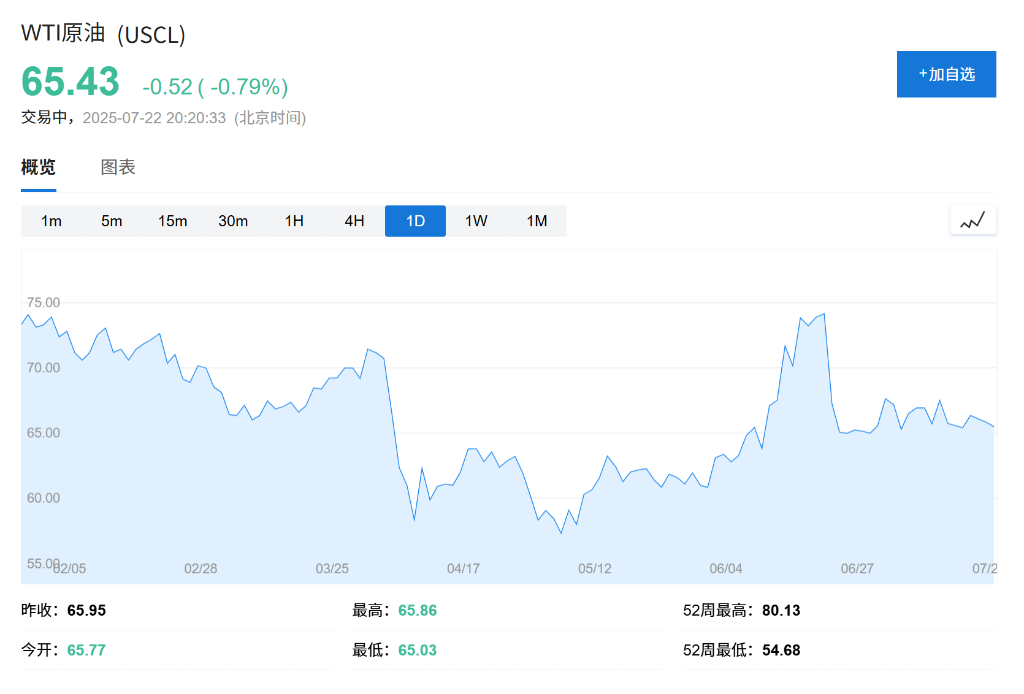This screenshot has width=1024, height=694.
Task: Click the 03/25 date label on chart
Action: coord(332,568)
